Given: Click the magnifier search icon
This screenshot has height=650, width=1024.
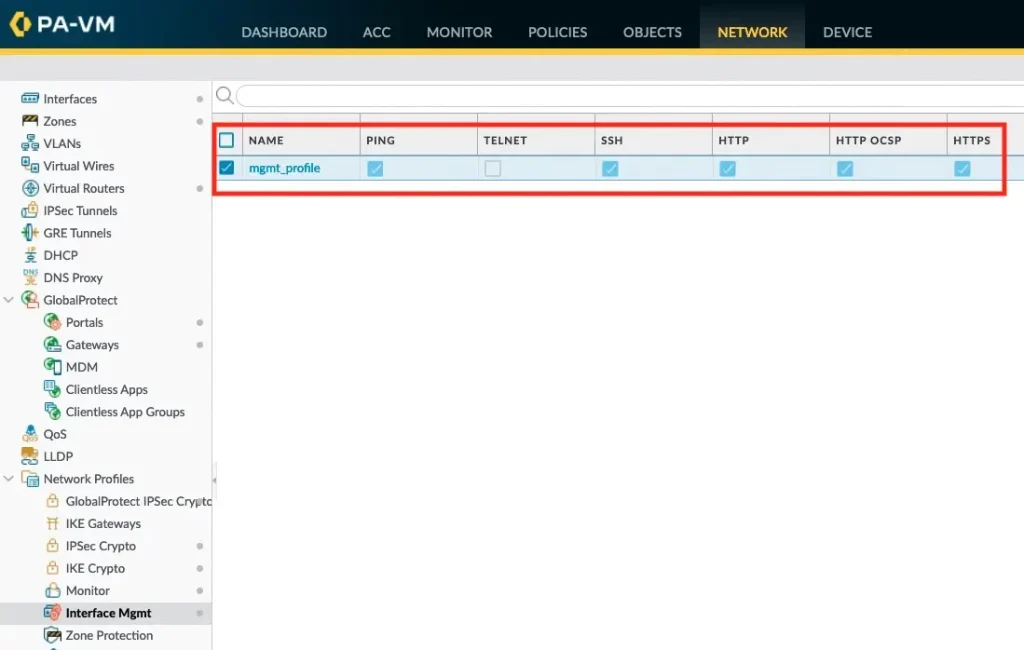Looking at the screenshot, I should pyautogui.click(x=225, y=95).
